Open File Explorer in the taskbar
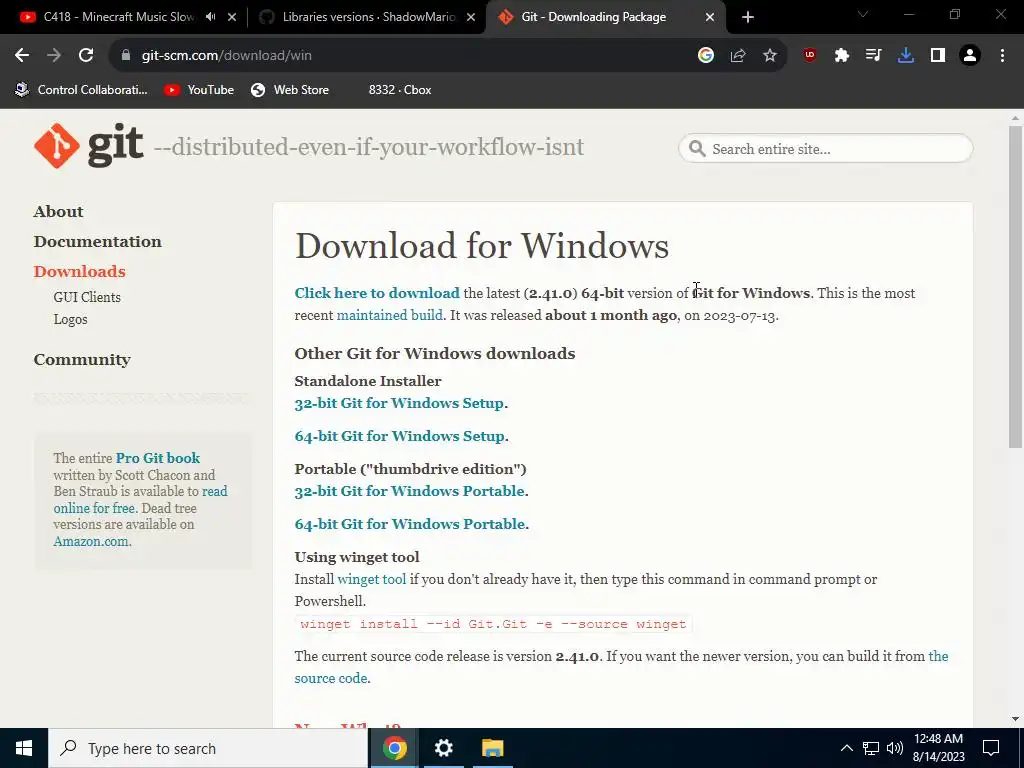Image resolution: width=1024 pixels, height=768 pixels. click(x=492, y=748)
